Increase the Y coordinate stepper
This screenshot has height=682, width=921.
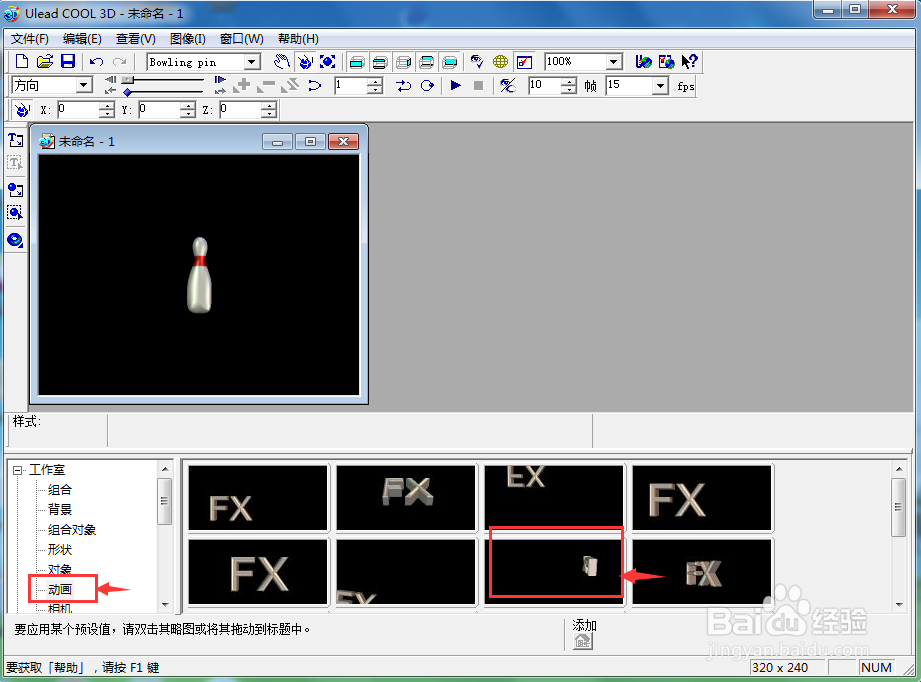click(187, 106)
